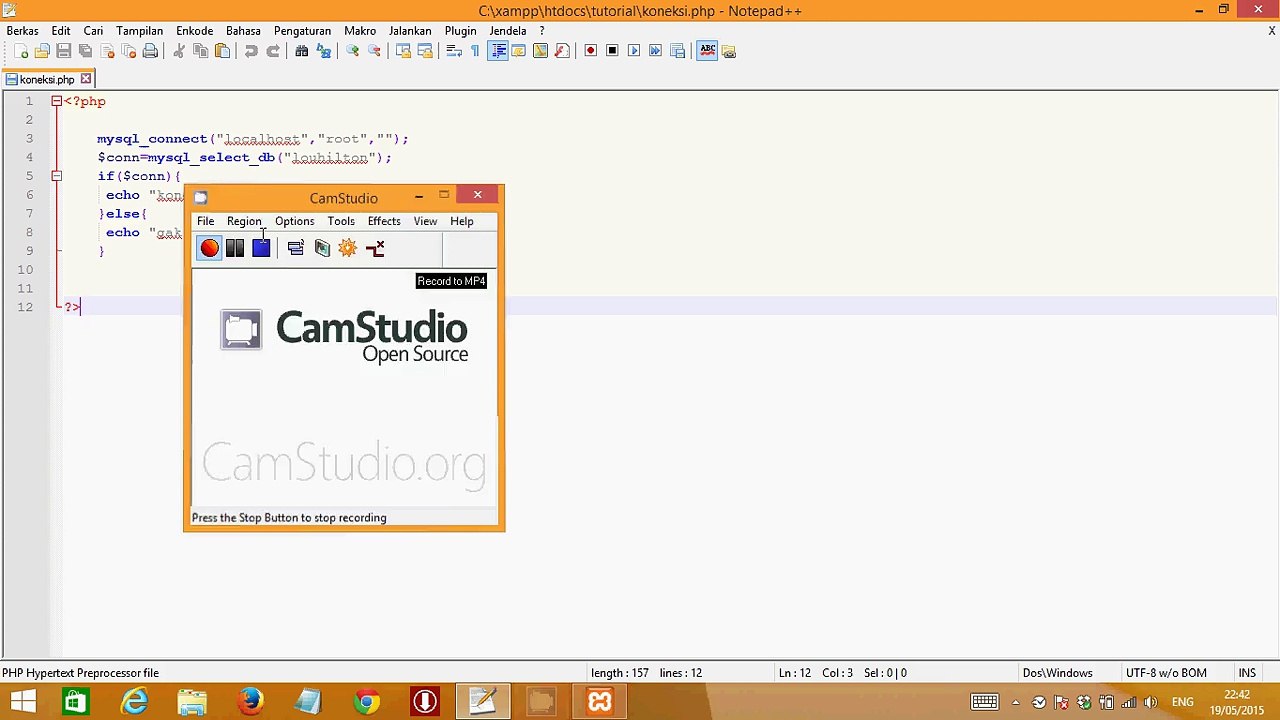Screen dimensions: 1280x720
Task: Toggle INS mode in status bar
Action: point(1247,673)
